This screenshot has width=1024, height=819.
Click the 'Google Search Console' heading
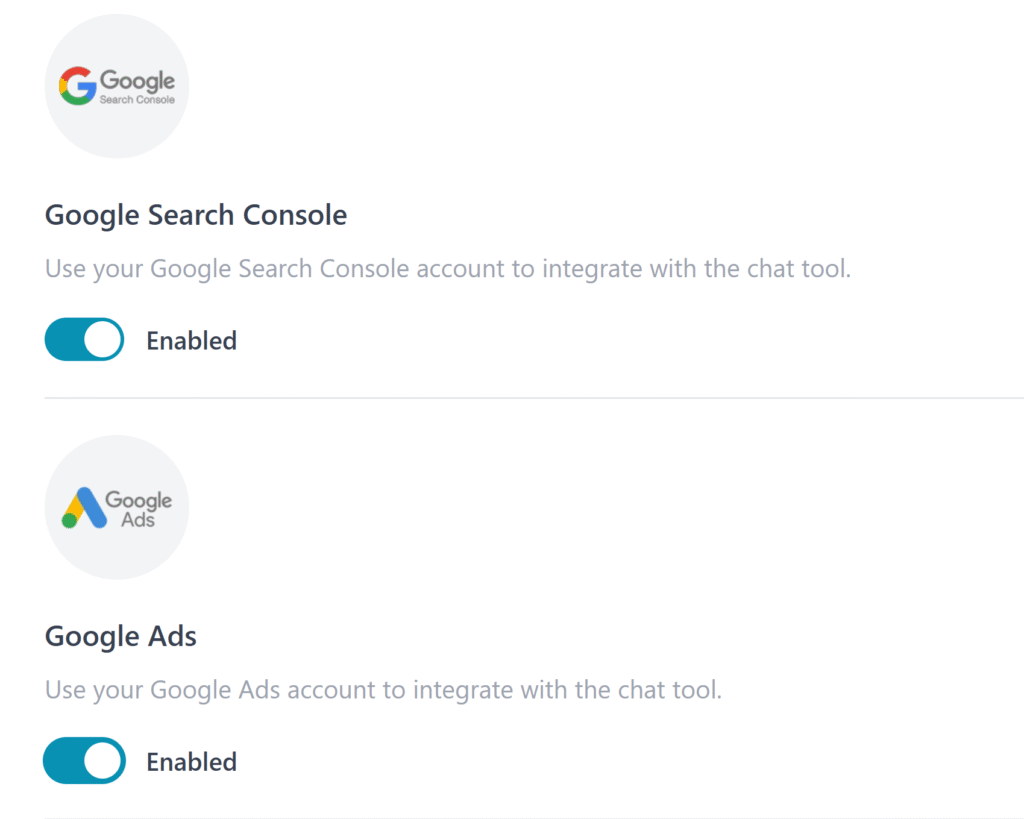(x=196, y=215)
